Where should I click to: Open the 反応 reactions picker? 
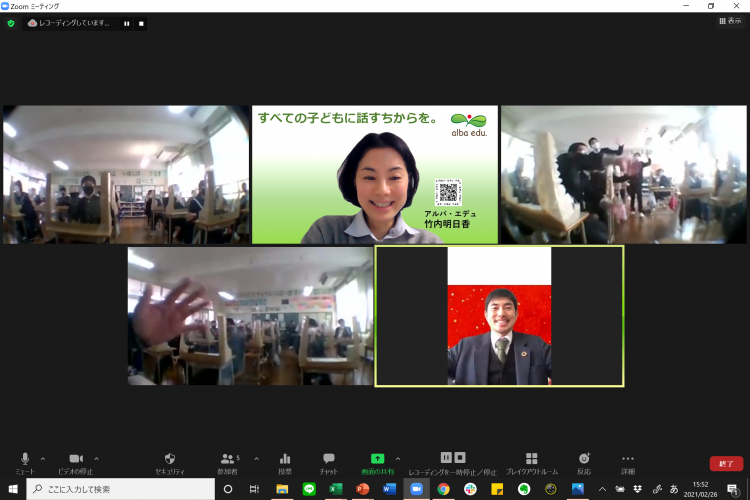[x=584, y=464]
